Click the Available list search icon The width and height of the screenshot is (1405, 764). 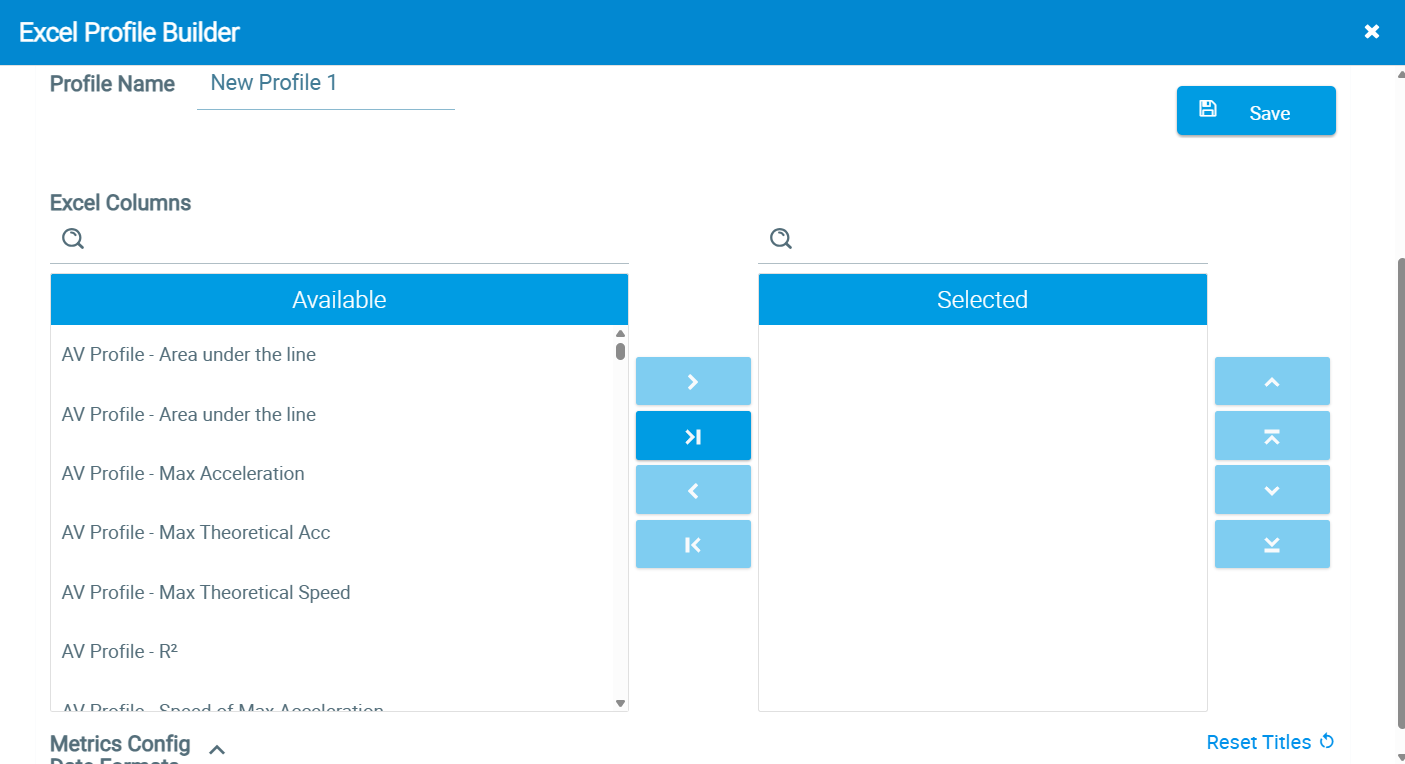[x=73, y=239]
